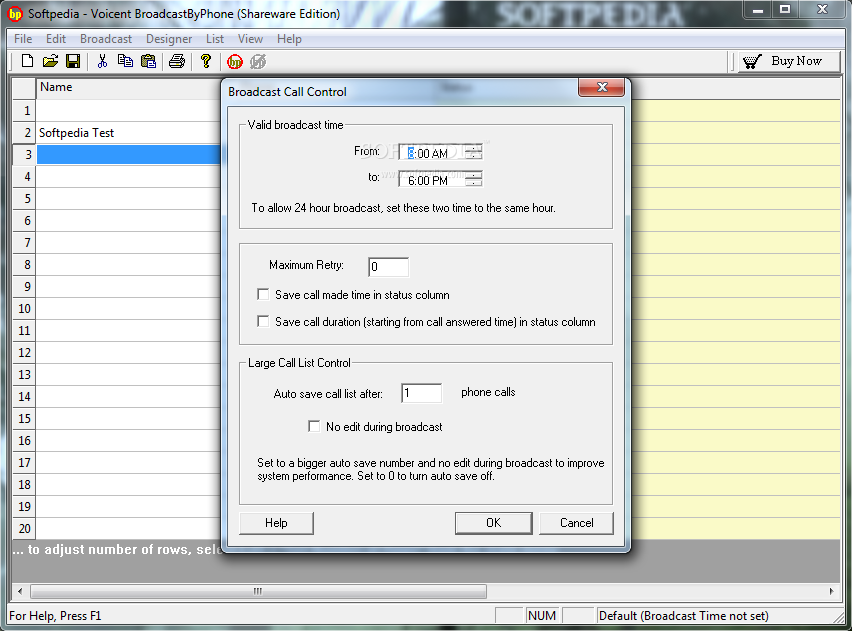Click the Maximum Retry input field
The image size is (852, 631).
pyautogui.click(x=389, y=267)
